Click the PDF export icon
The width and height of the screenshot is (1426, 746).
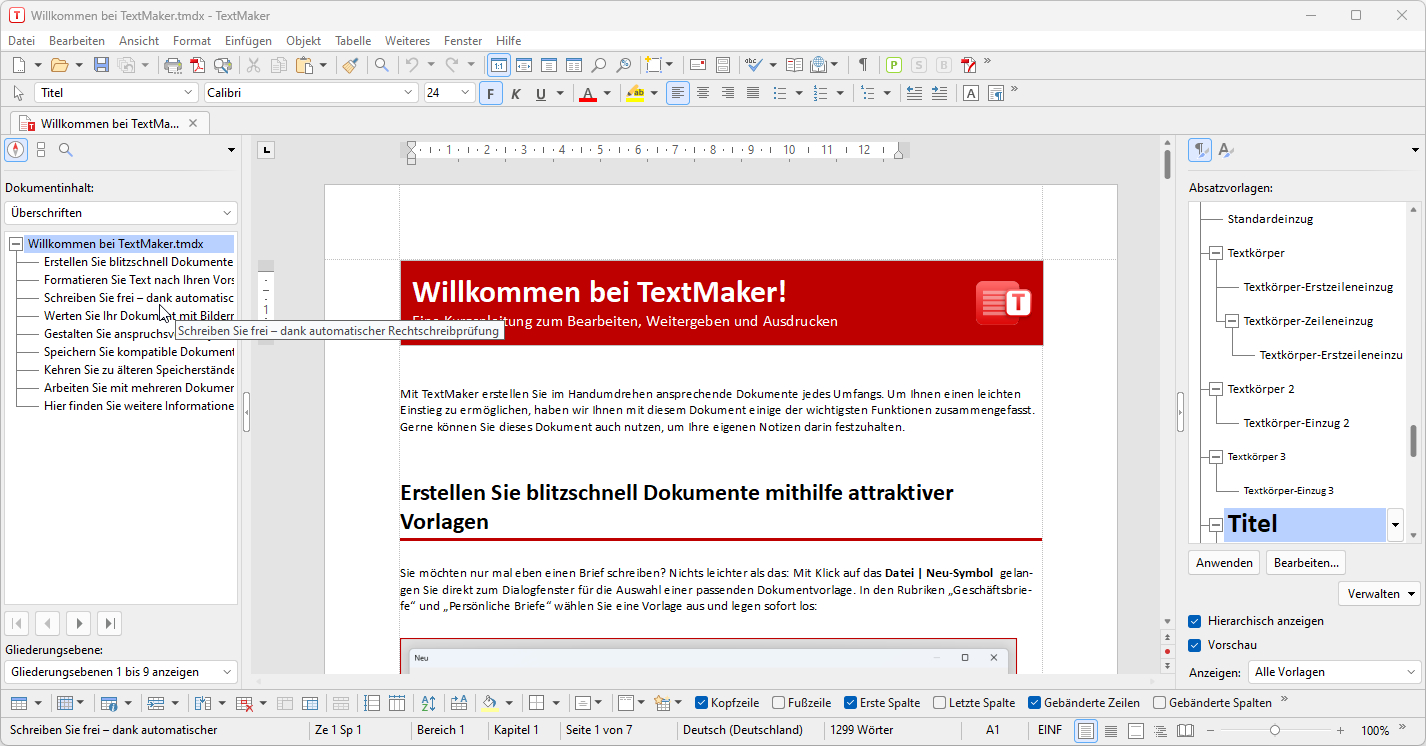pos(198,65)
